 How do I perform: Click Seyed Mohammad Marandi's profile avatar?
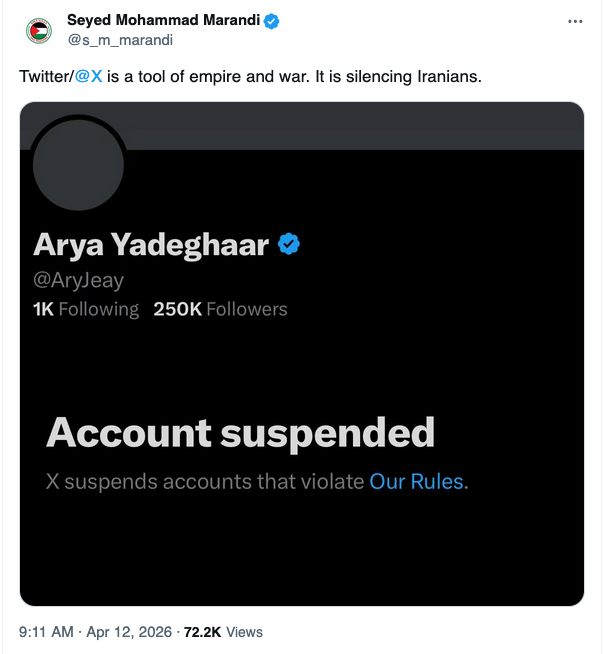coord(39,30)
